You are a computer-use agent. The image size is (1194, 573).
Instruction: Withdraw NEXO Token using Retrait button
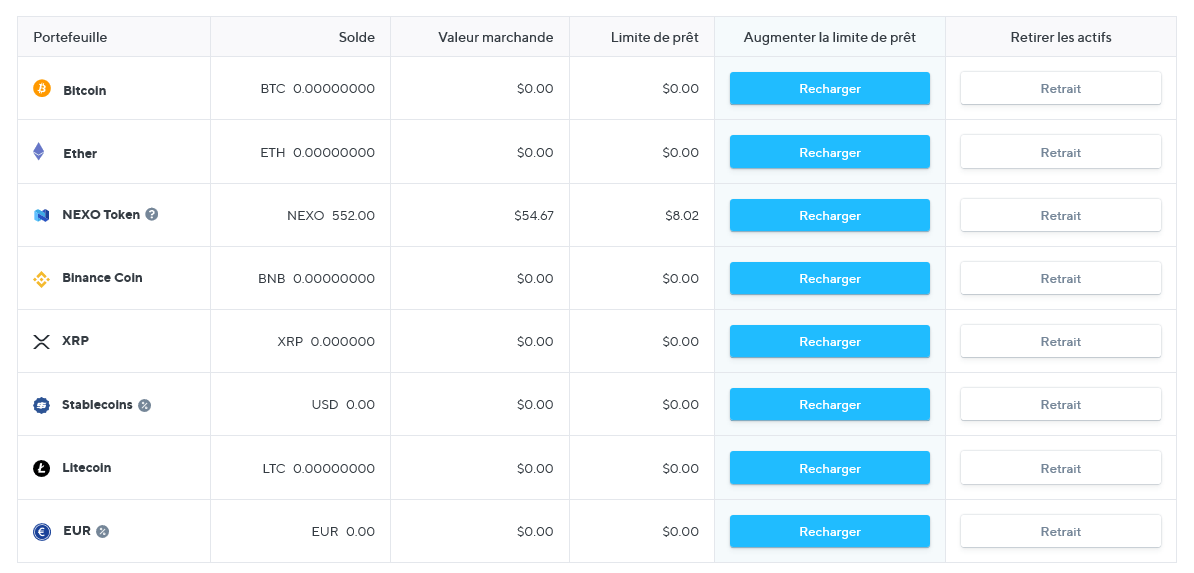pyautogui.click(x=1060, y=215)
